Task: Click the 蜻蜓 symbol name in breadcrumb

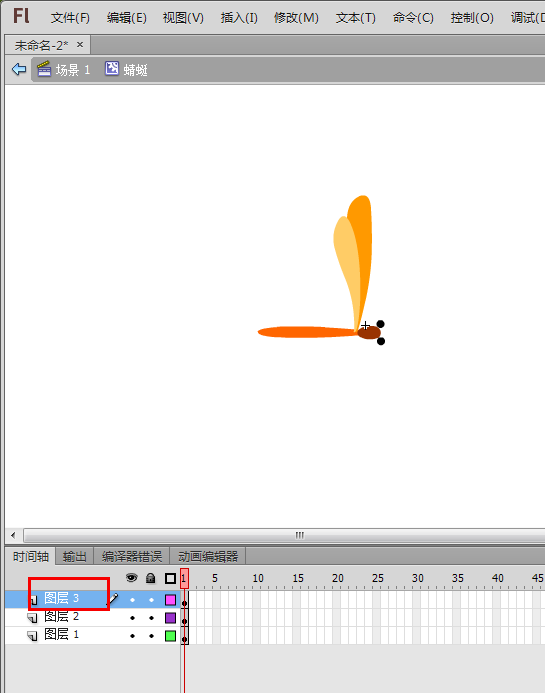Action: pos(135,70)
